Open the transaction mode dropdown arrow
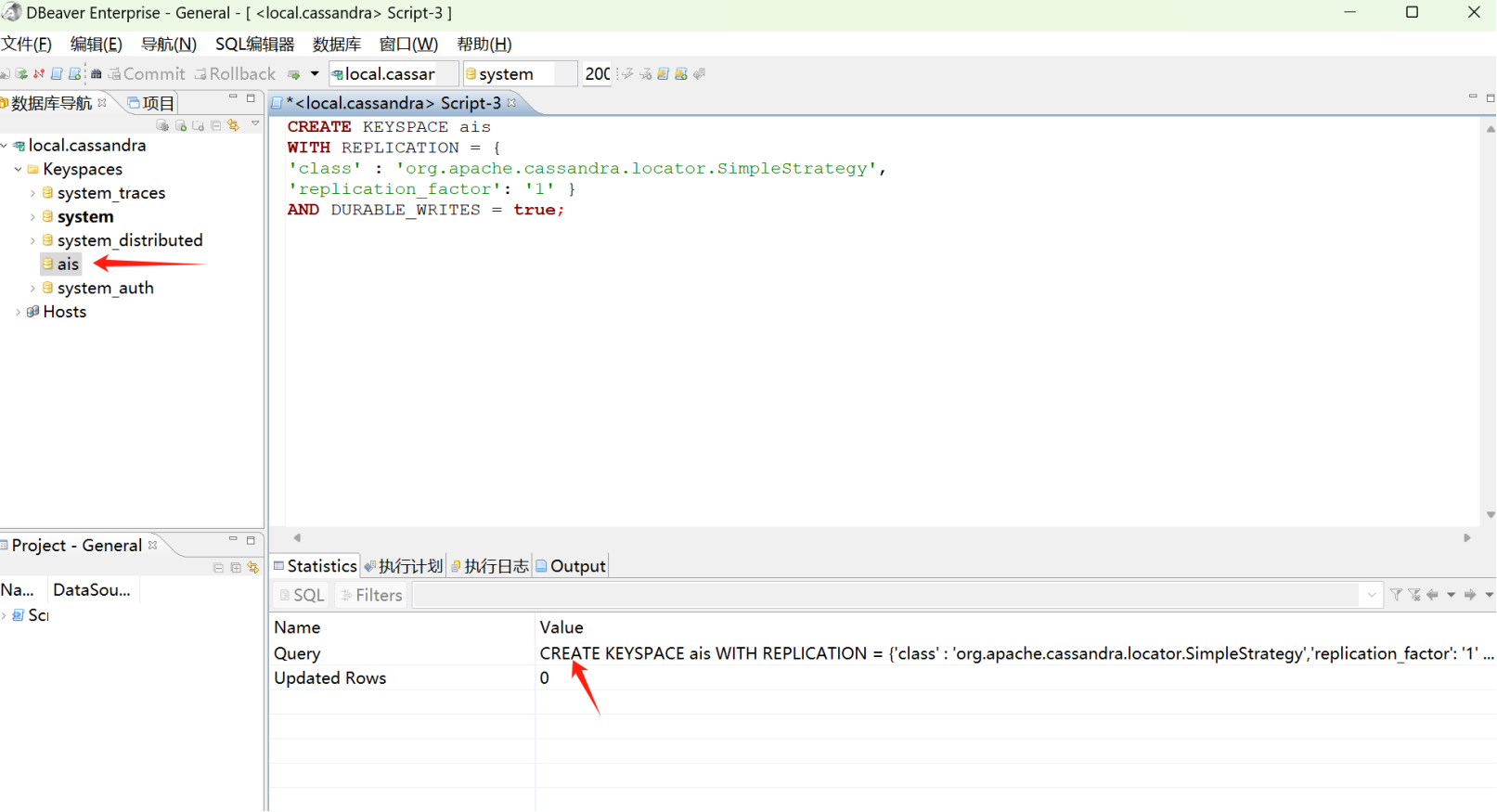The height and width of the screenshot is (812, 1497). [x=315, y=74]
